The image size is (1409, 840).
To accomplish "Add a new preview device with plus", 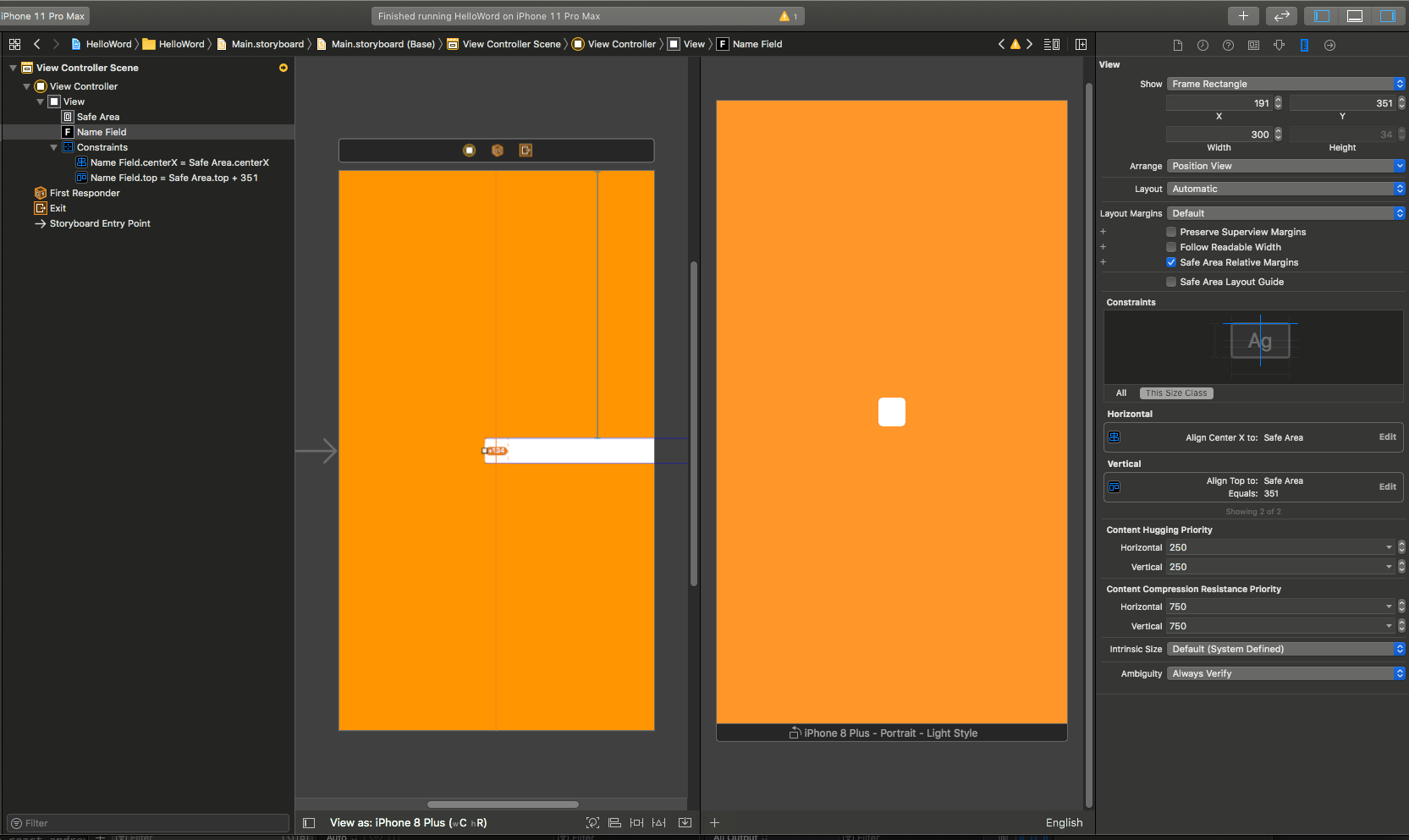I will (x=714, y=822).
